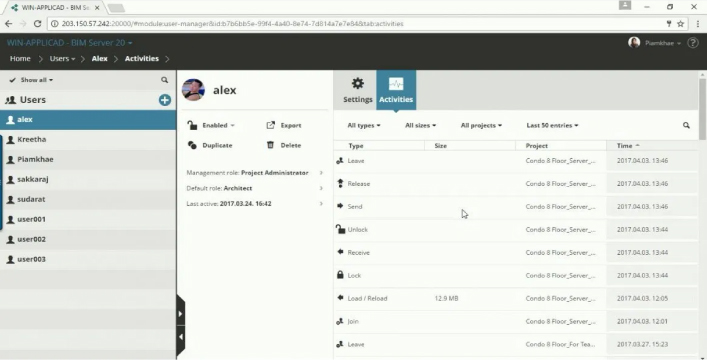The height and width of the screenshot is (360, 707).
Task: Click the 2017.04.03. 12:05 time cell
Action: tap(643, 298)
